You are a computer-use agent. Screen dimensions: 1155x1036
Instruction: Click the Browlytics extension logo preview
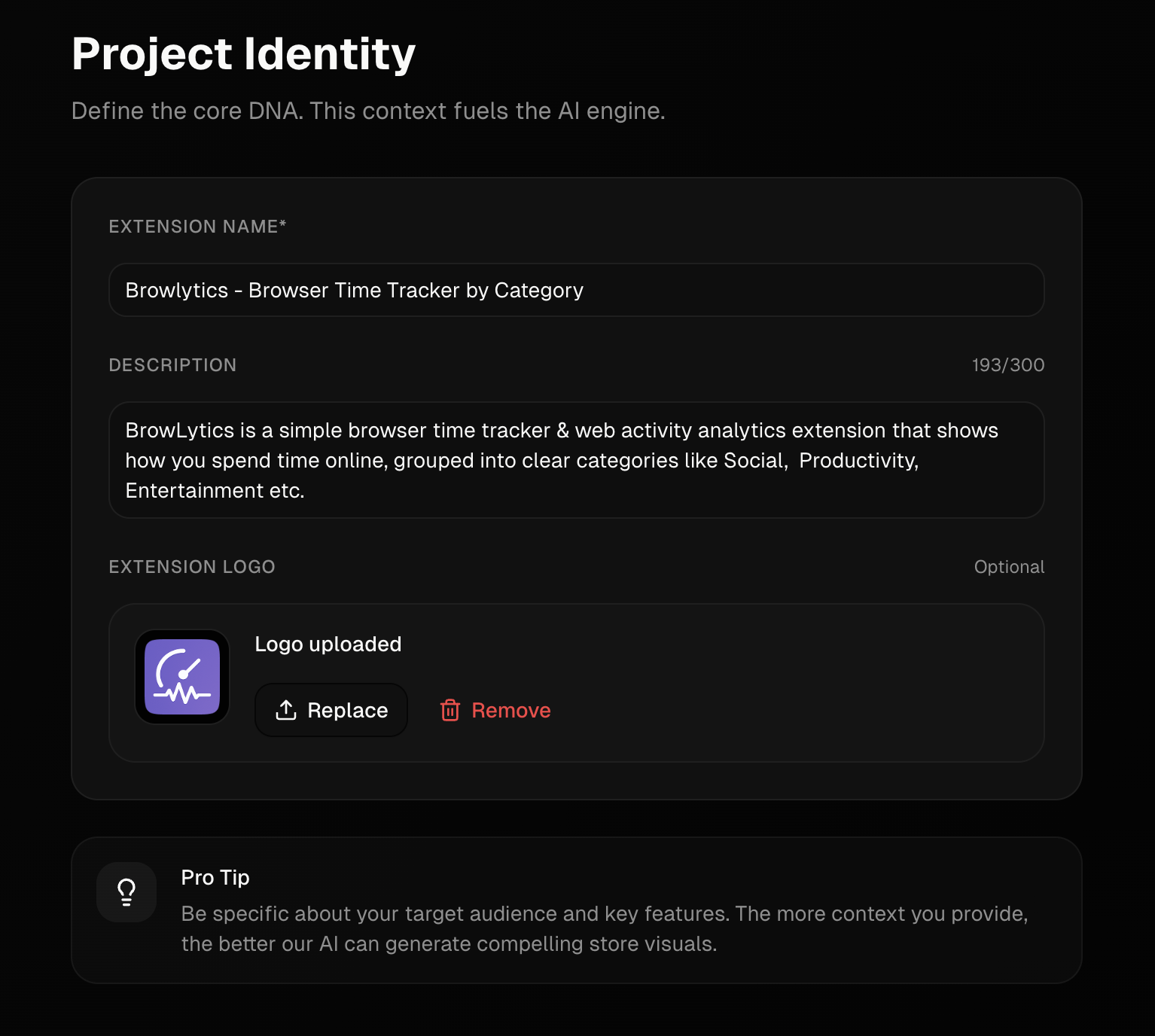(x=181, y=676)
